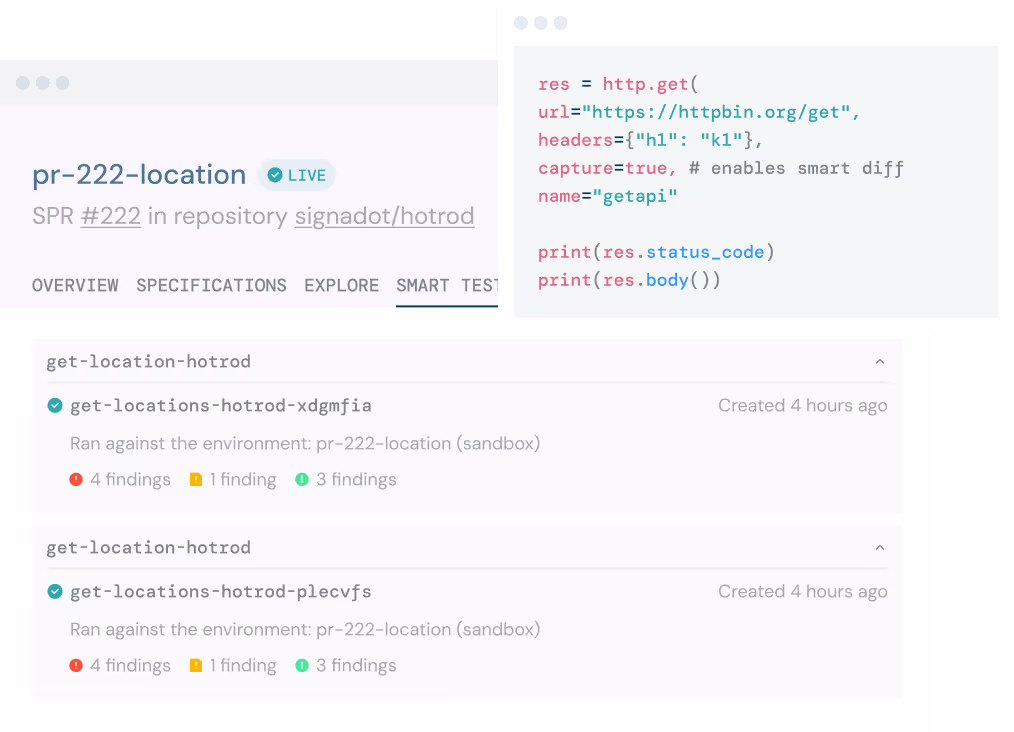
Task: Open pull request #222 link
Action: click(x=110, y=216)
